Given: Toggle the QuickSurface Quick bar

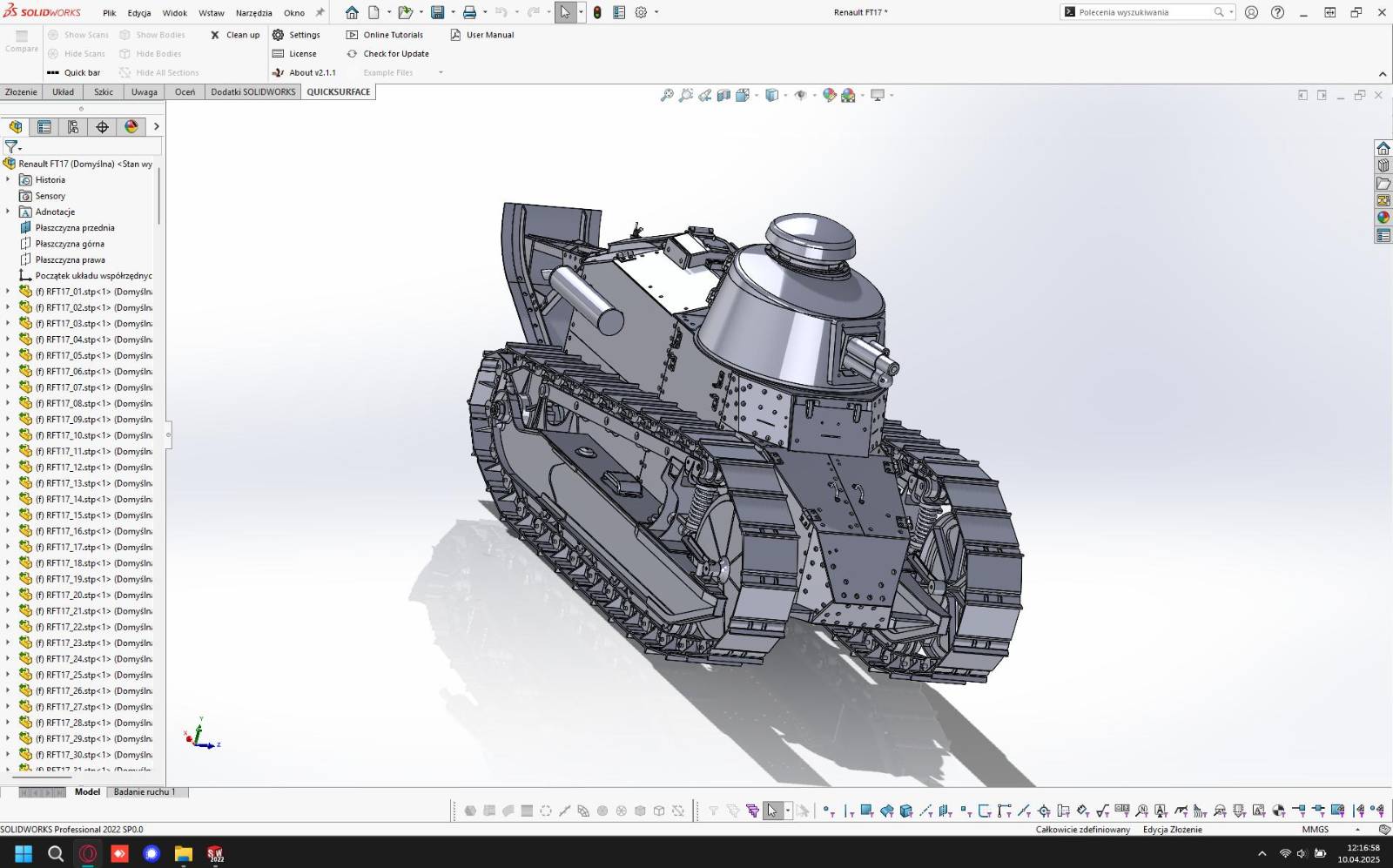Looking at the screenshot, I should [x=74, y=72].
